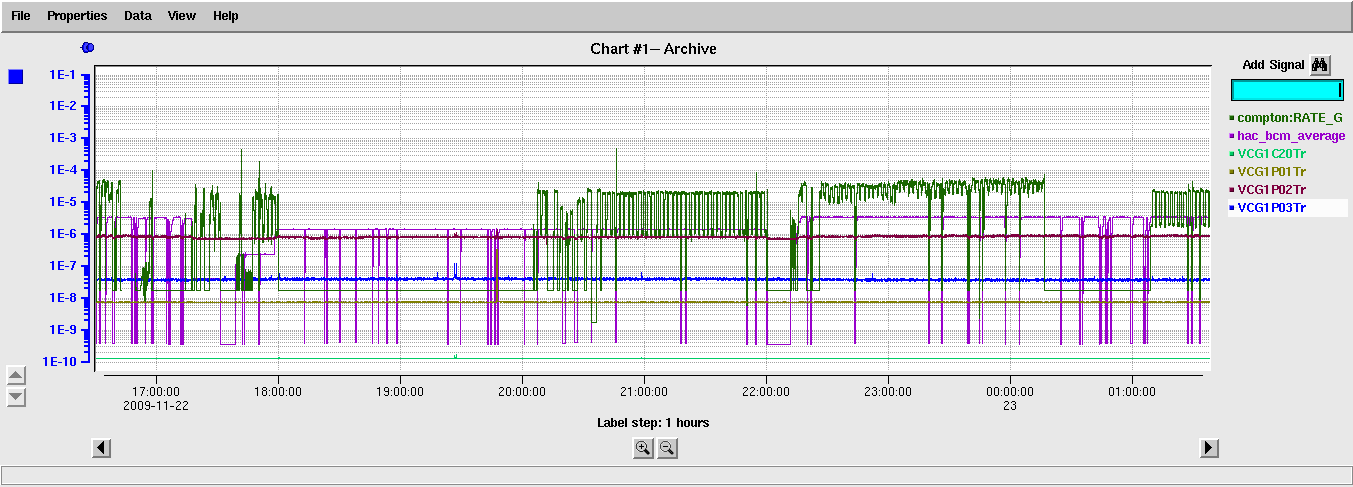The height and width of the screenshot is (487, 1353).
Task: Click the blue square axis color marker
Action: click(x=15, y=77)
